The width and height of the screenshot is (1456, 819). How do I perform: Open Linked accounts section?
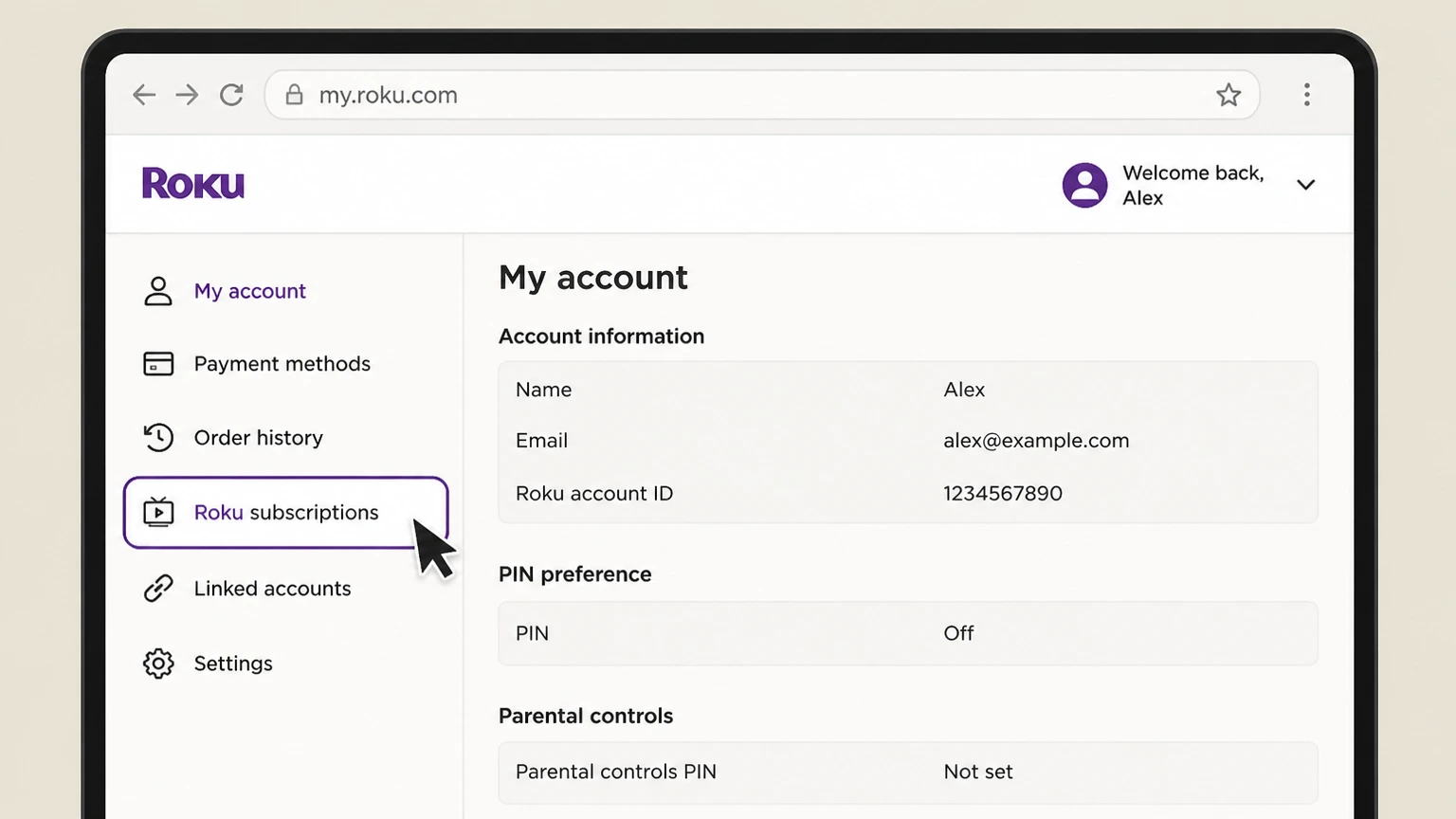[273, 589]
